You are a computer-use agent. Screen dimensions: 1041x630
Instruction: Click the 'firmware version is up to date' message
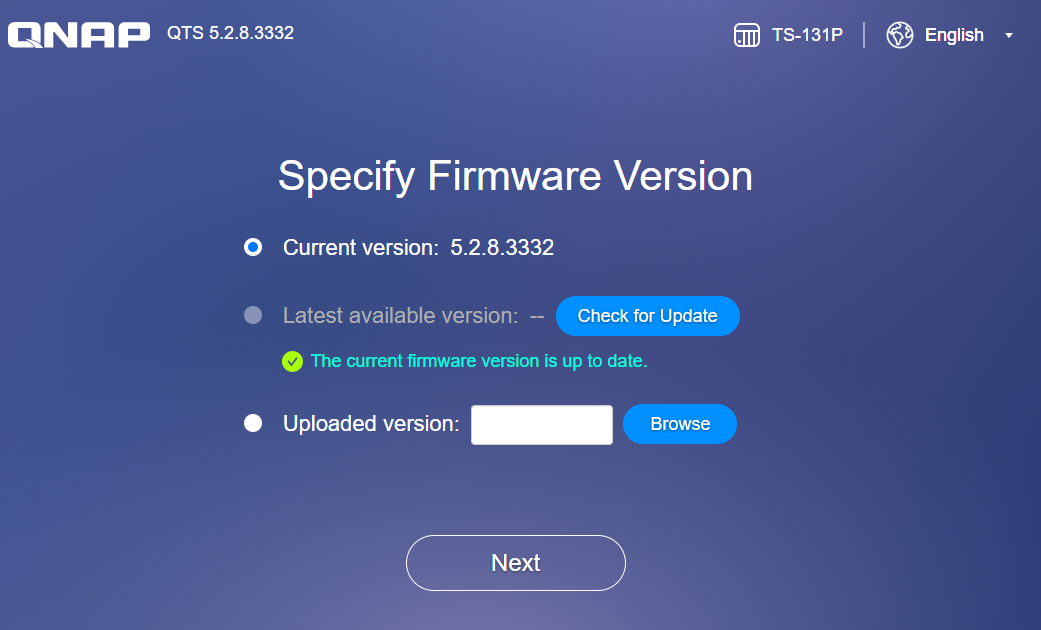[x=479, y=361]
